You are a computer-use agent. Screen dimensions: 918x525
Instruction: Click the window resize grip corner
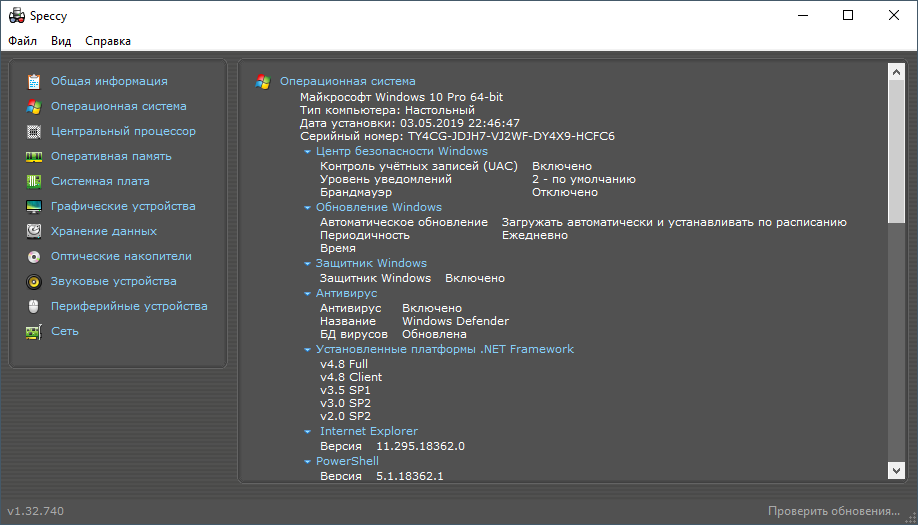coord(911,518)
